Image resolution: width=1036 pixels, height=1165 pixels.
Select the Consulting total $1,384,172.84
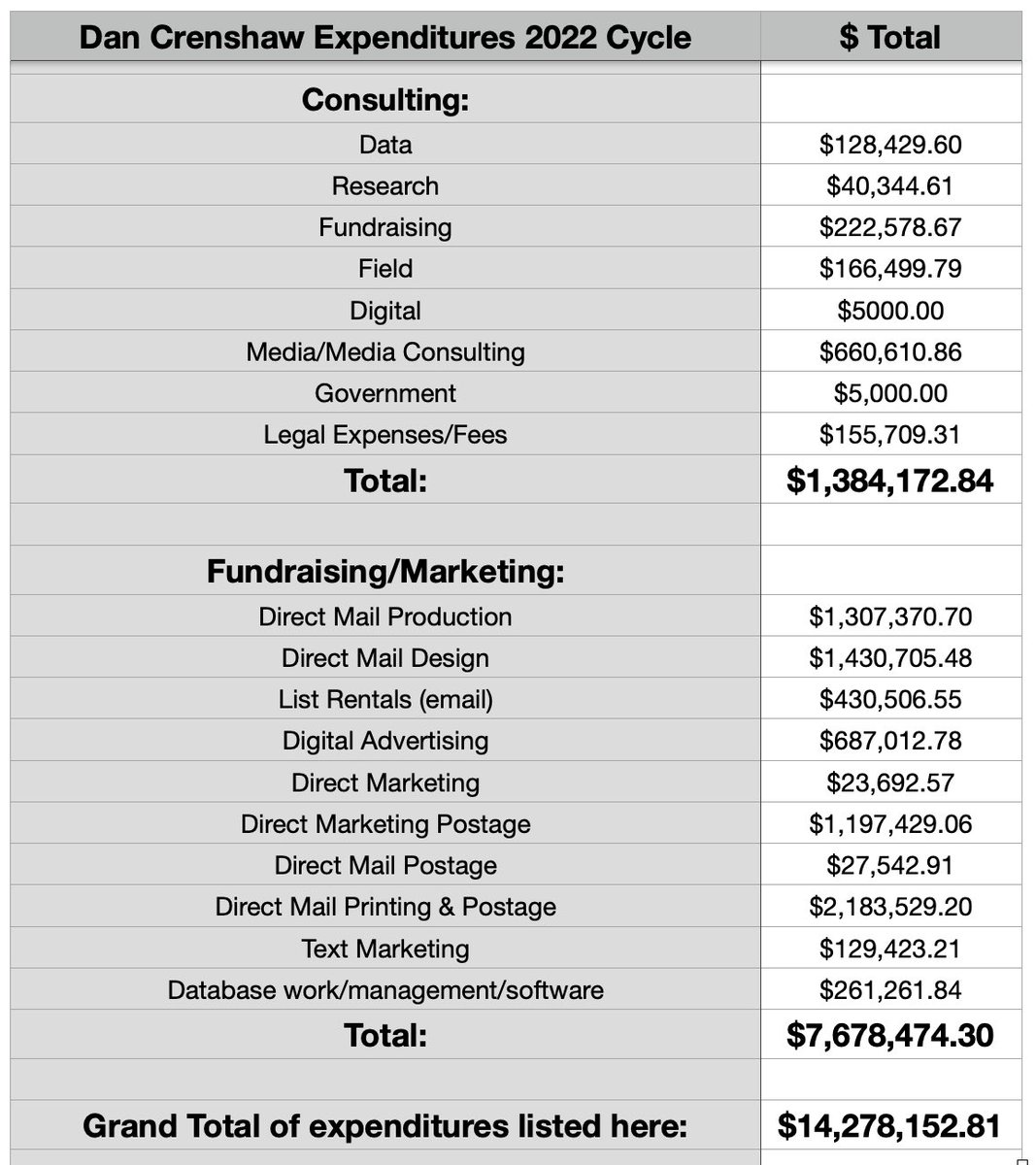point(889,481)
